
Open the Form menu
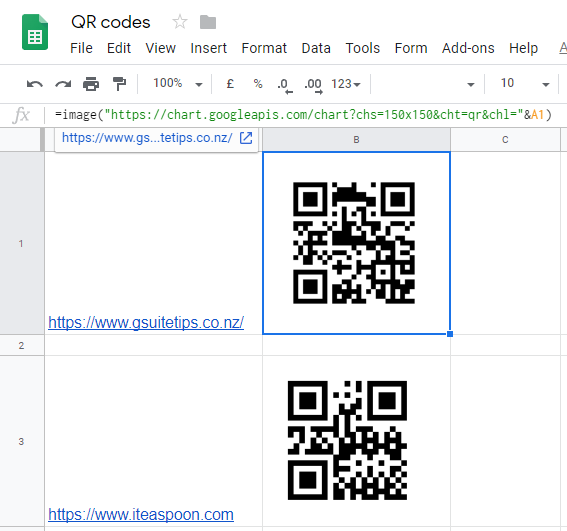point(411,48)
